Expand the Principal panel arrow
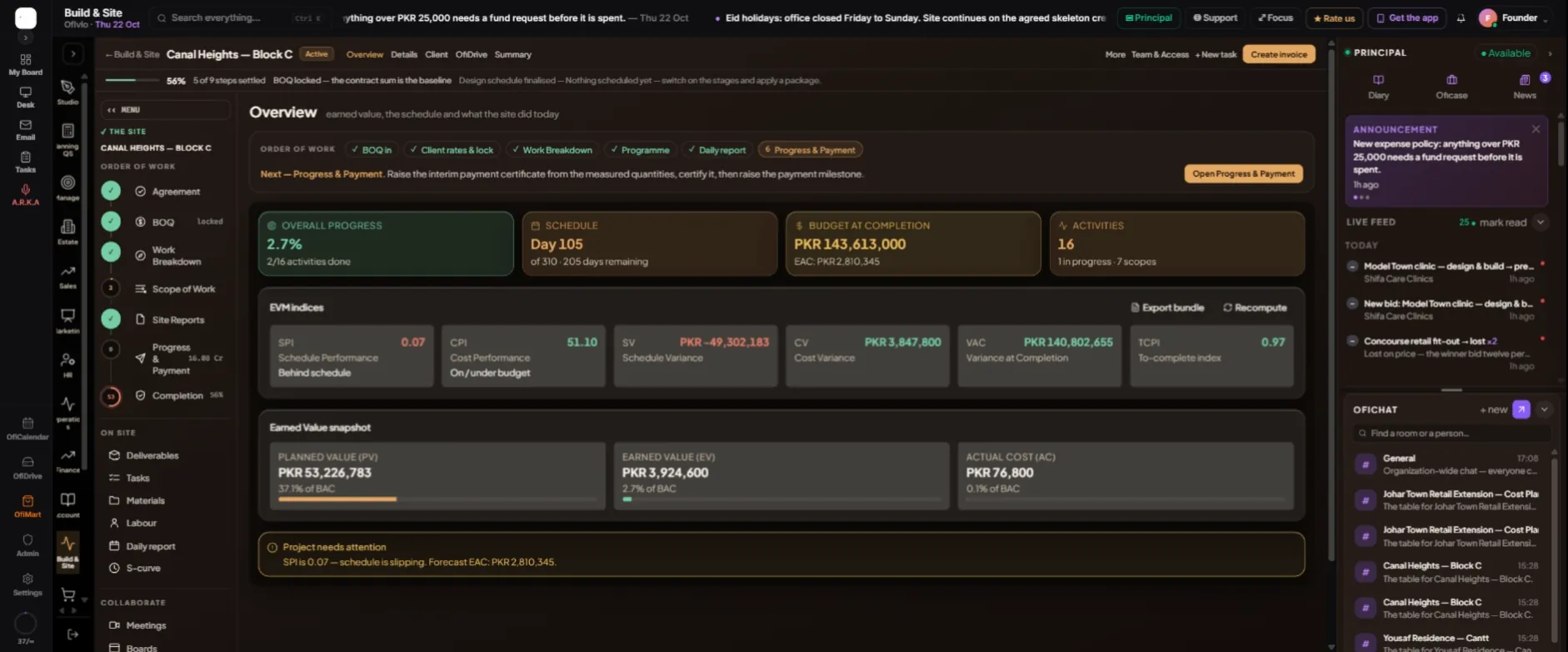The width and height of the screenshot is (1568, 652). [x=1550, y=53]
